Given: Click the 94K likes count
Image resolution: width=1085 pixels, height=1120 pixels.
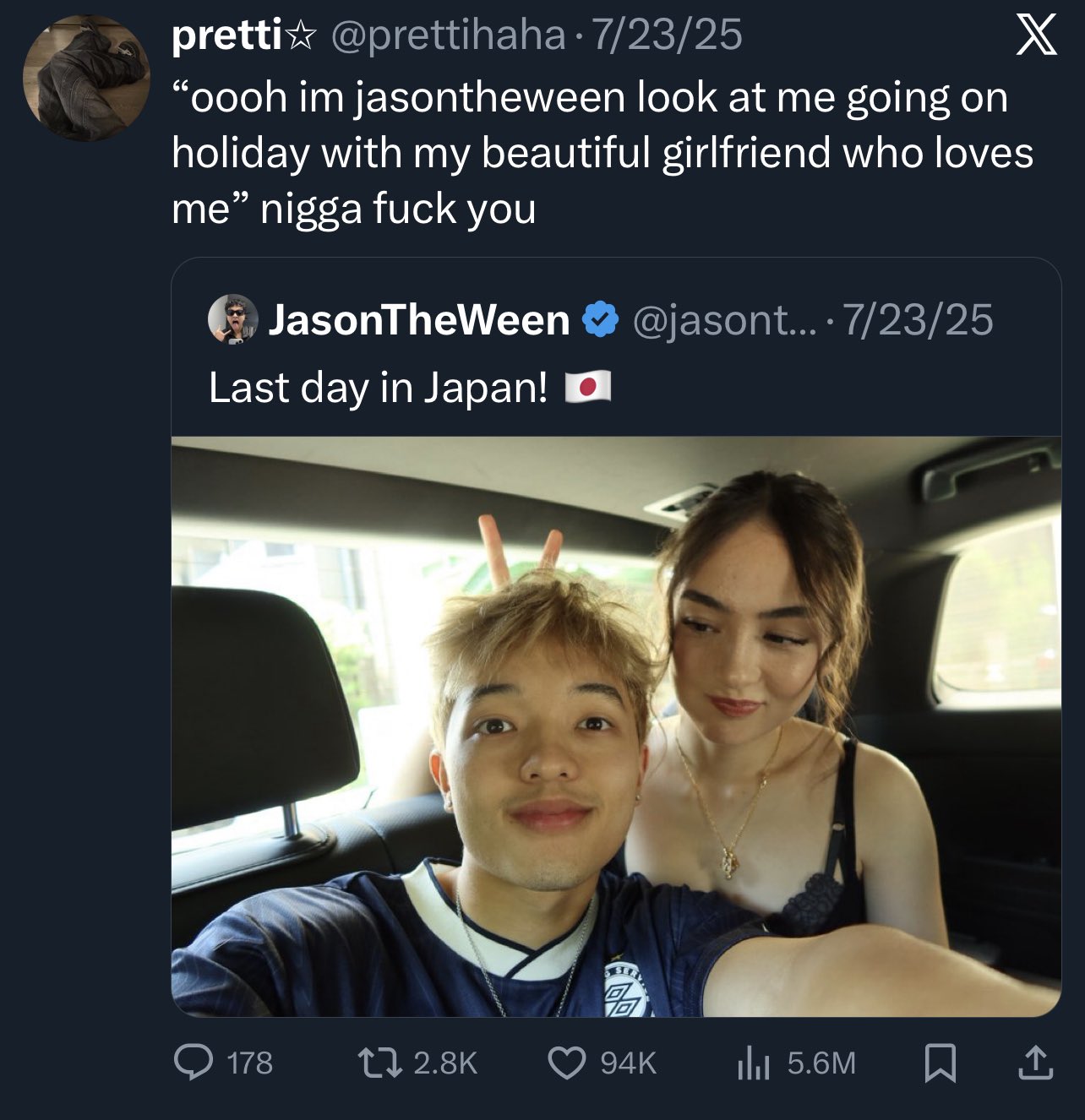Looking at the screenshot, I should [x=629, y=1063].
